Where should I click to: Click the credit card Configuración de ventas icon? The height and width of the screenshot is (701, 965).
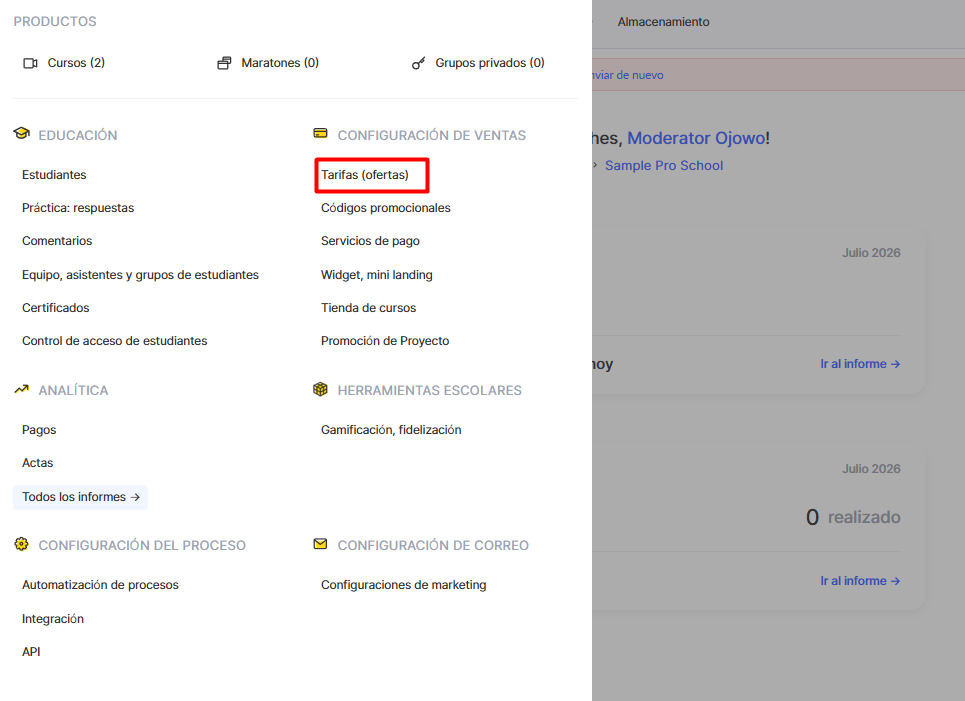320,133
